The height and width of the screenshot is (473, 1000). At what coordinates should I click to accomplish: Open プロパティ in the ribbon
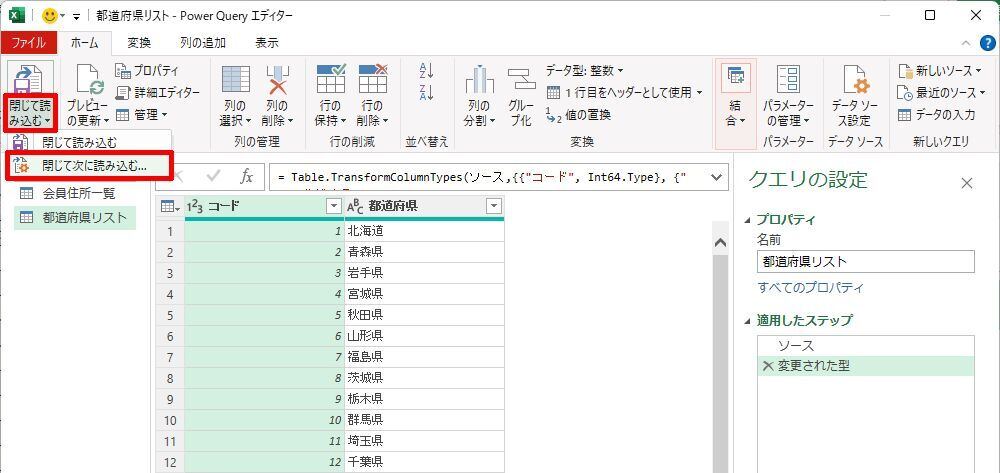pyautogui.click(x=147, y=71)
